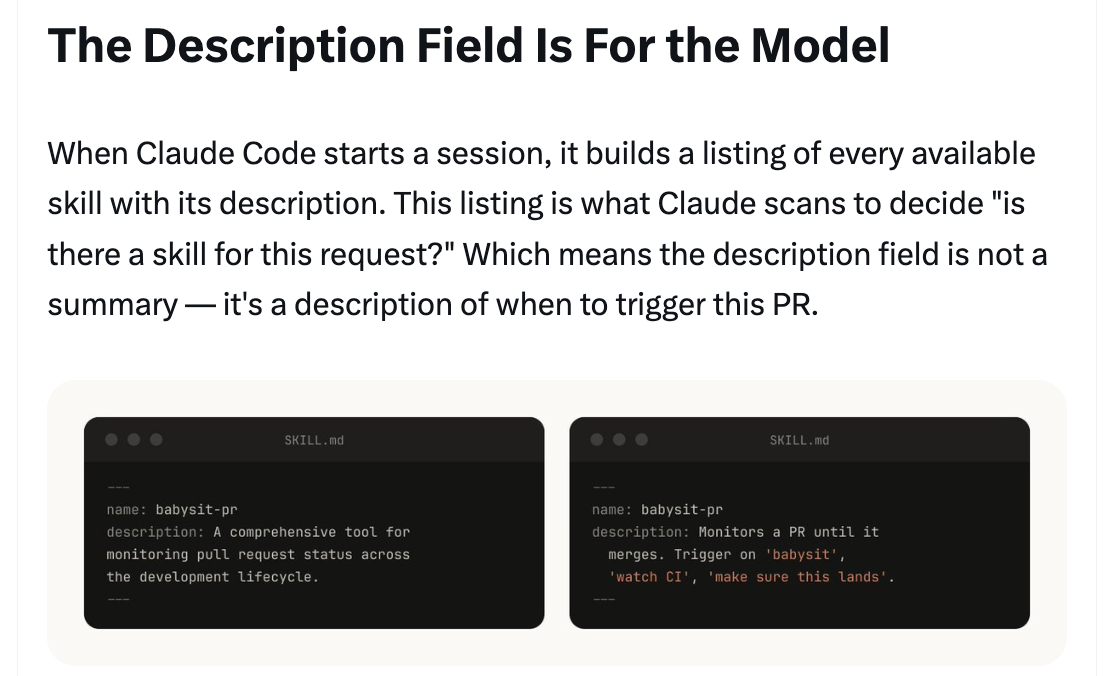
Task: Click the orange 'watch CI' trigger string
Action: click(649, 577)
